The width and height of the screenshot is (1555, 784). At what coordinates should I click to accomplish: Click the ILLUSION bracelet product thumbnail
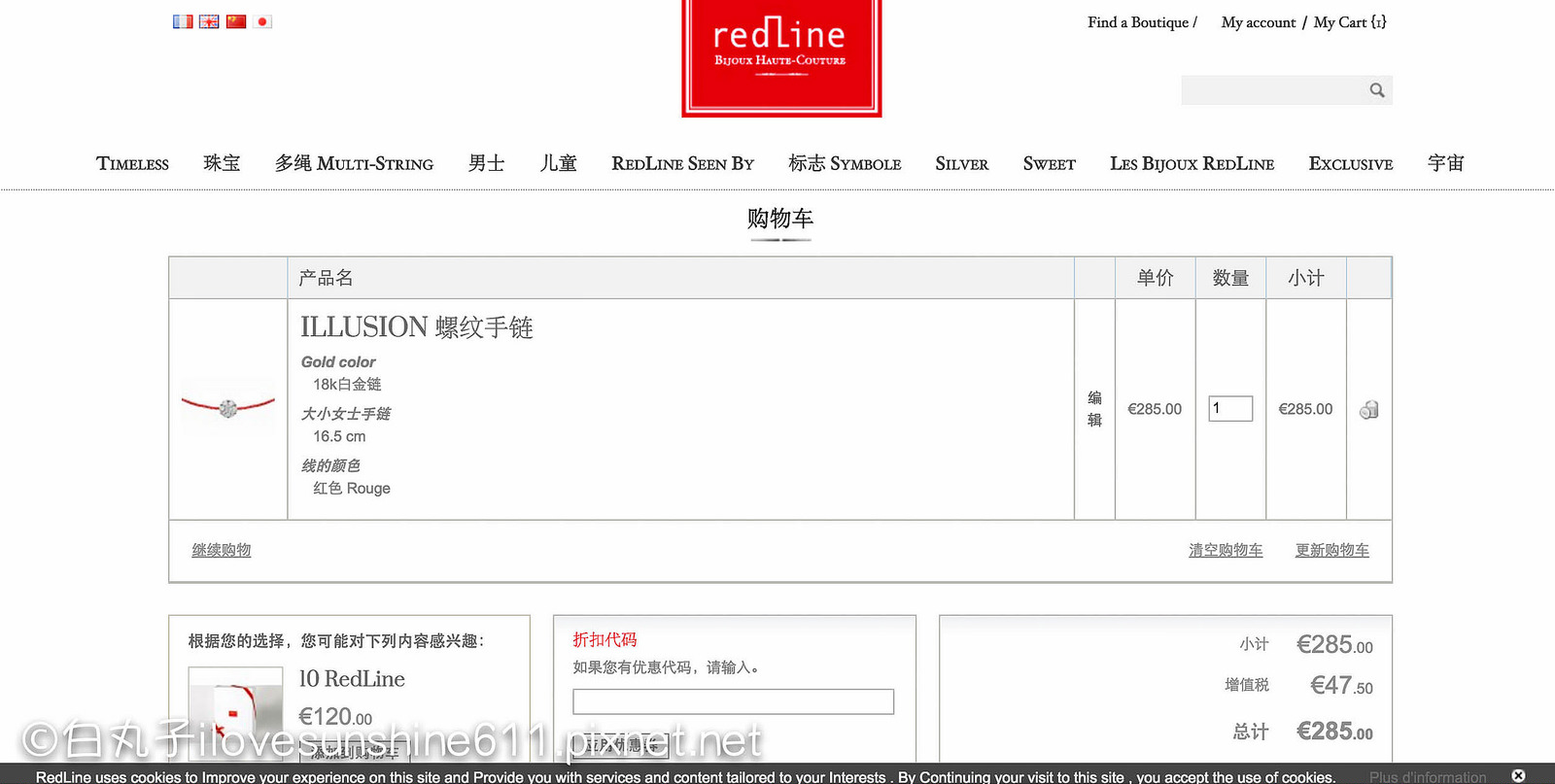228,408
